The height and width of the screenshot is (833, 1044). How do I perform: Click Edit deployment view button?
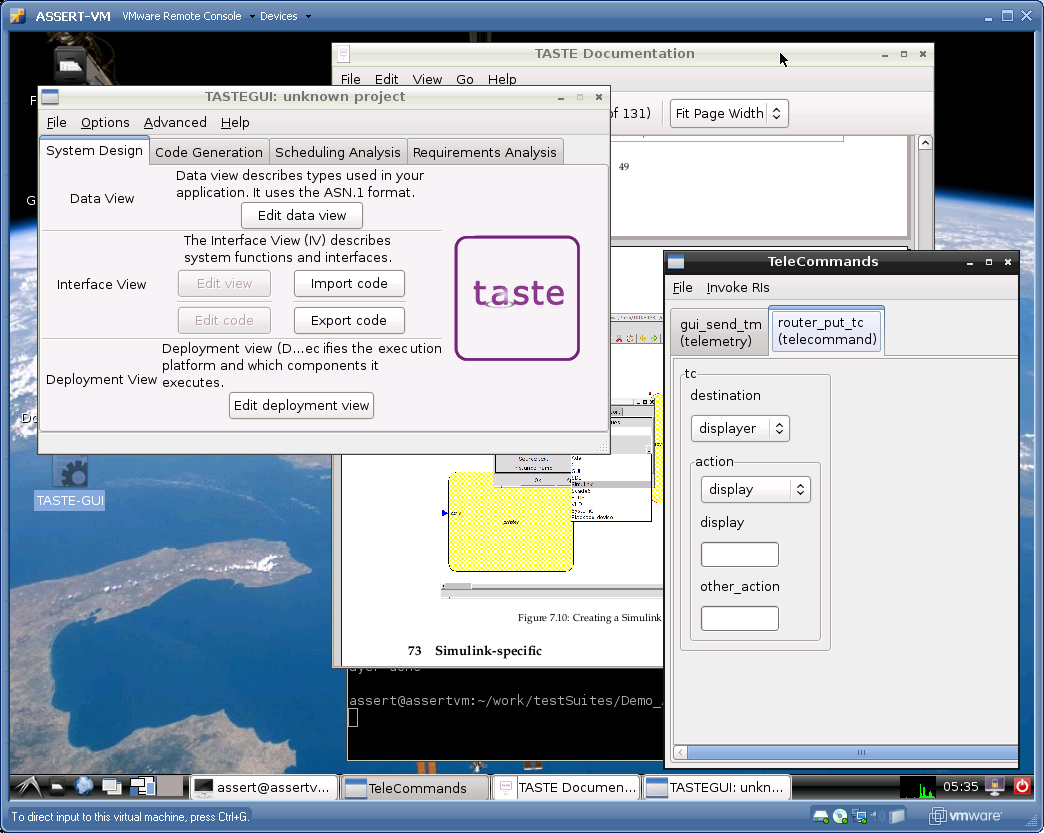(x=301, y=406)
